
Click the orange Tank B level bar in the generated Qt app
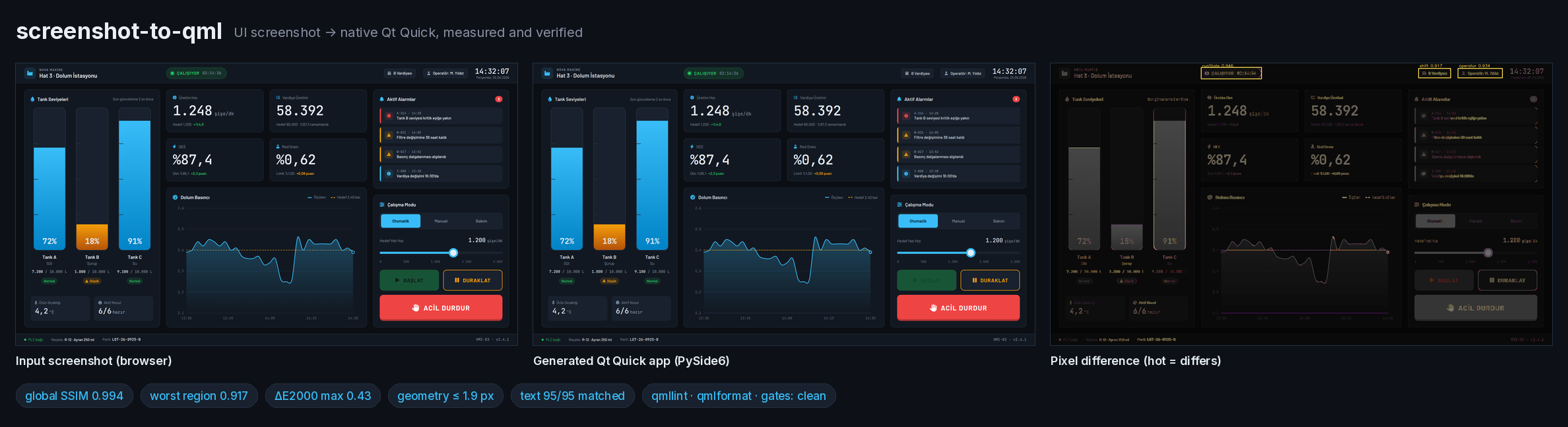[609, 236]
